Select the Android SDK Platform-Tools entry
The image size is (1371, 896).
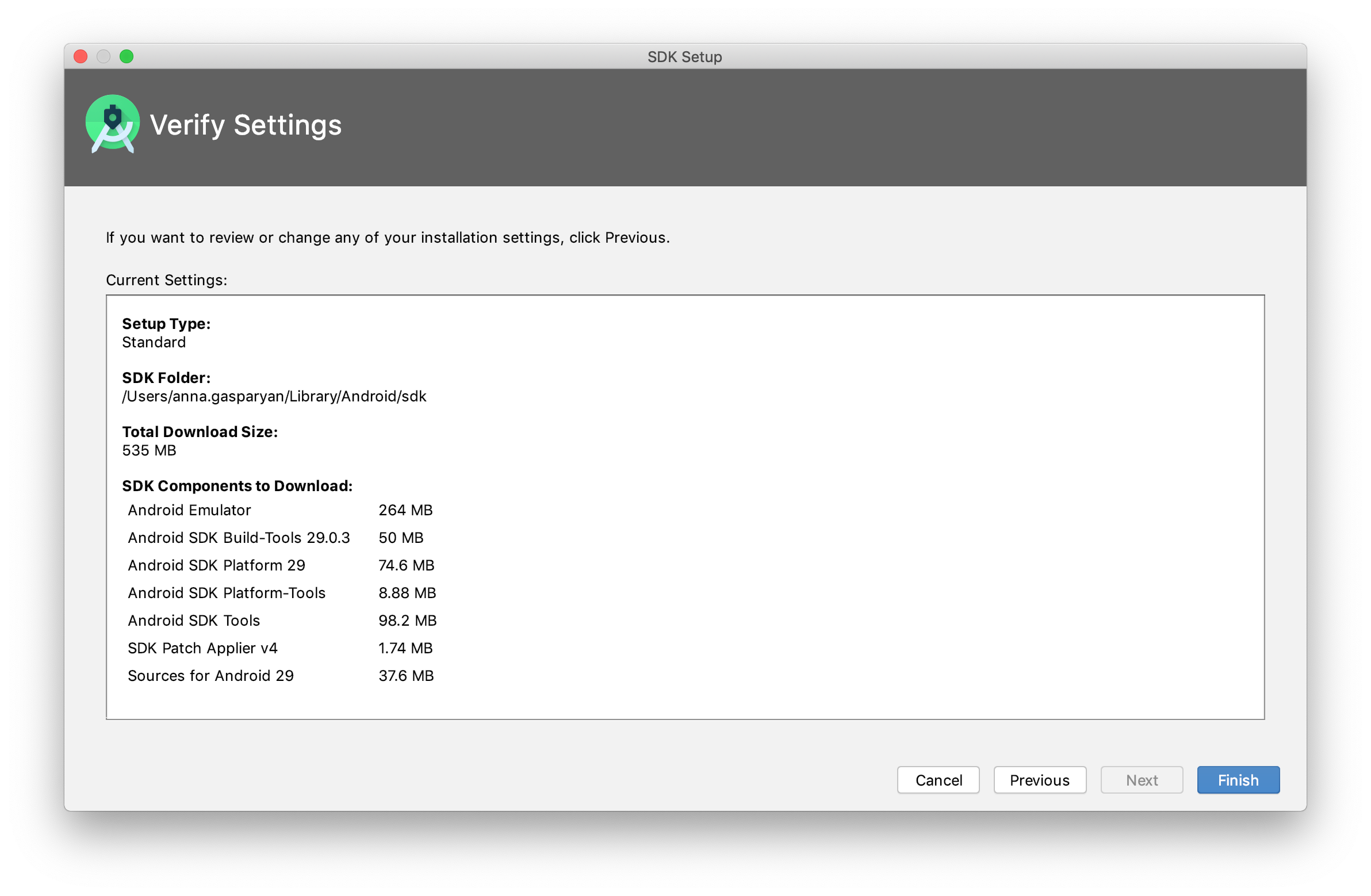click(226, 593)
